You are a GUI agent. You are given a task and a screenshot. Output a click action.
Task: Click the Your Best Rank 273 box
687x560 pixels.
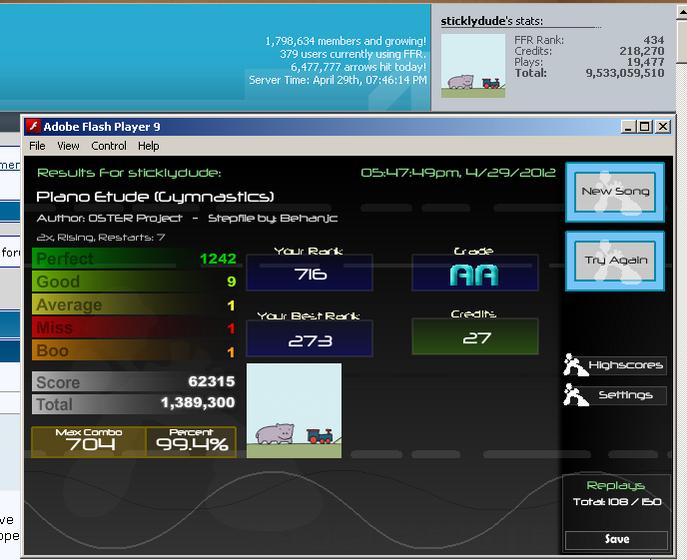click(310, 338)
